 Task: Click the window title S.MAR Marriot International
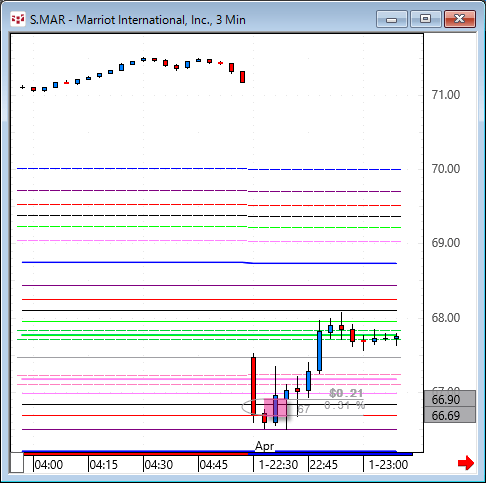[x=138, y=20]
